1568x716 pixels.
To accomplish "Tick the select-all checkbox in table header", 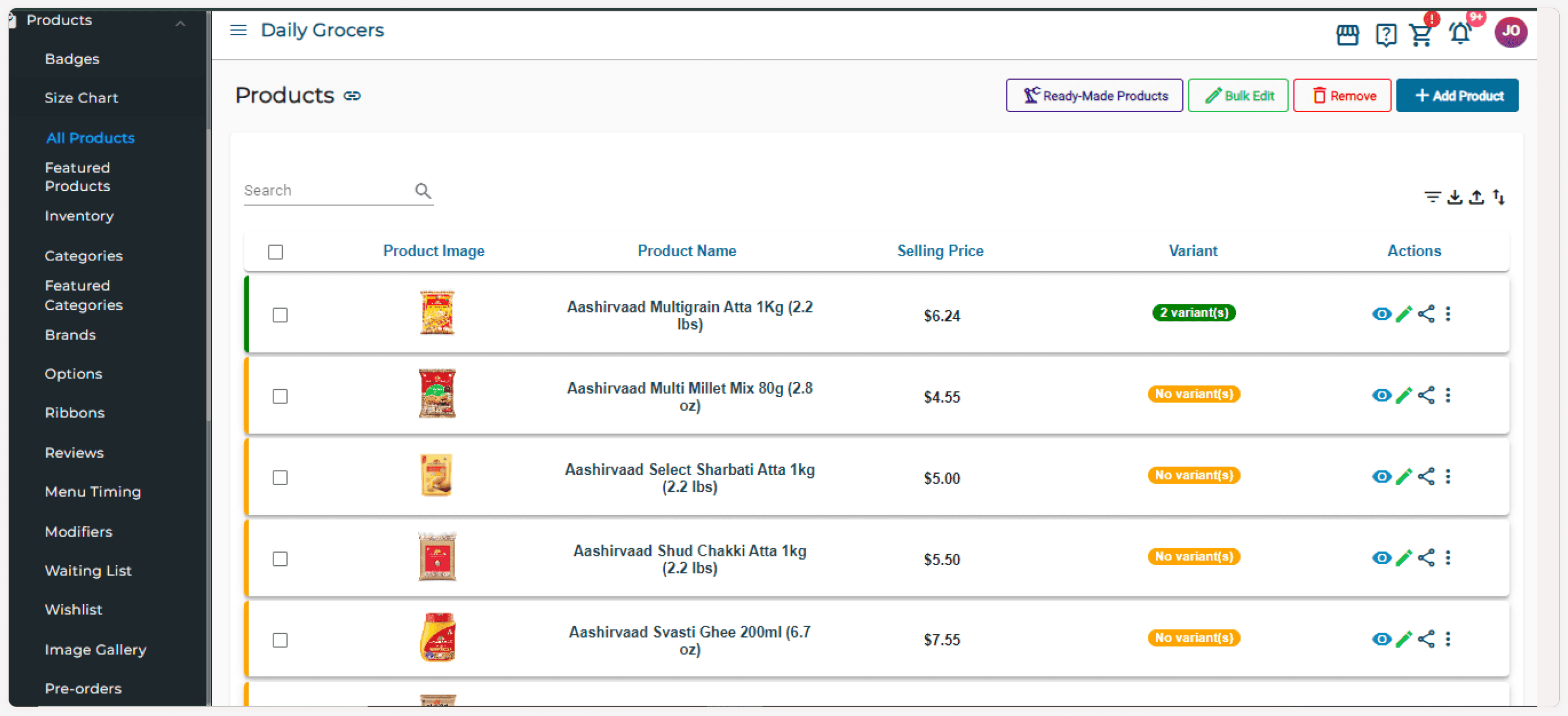I will 276,251.
